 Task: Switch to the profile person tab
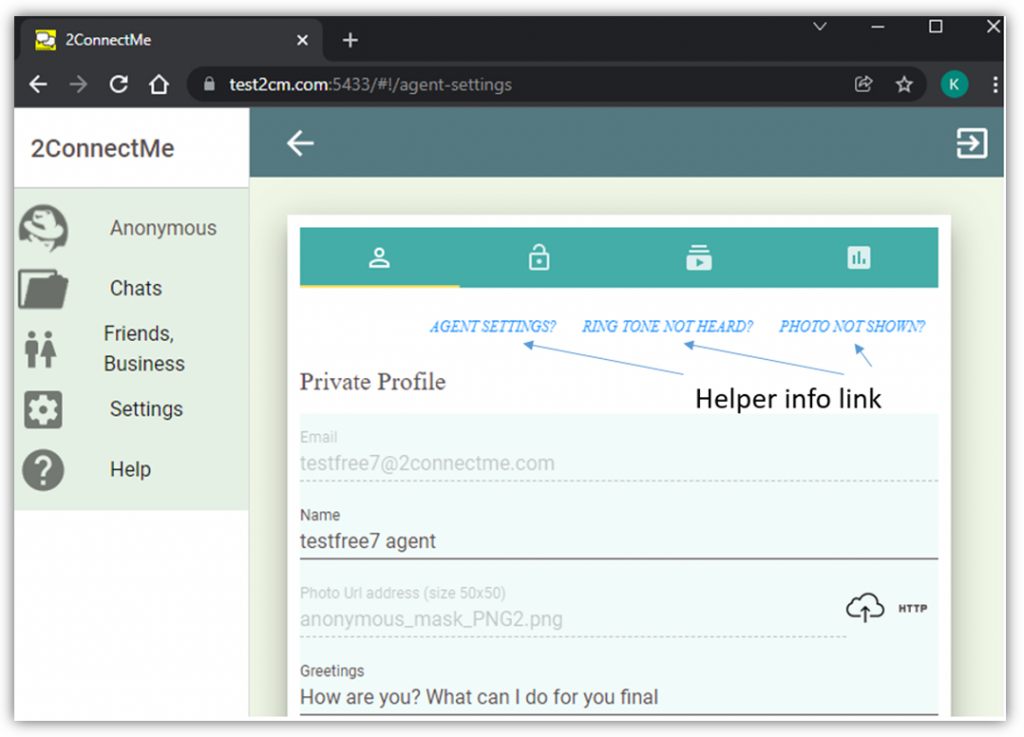point(379,258)
